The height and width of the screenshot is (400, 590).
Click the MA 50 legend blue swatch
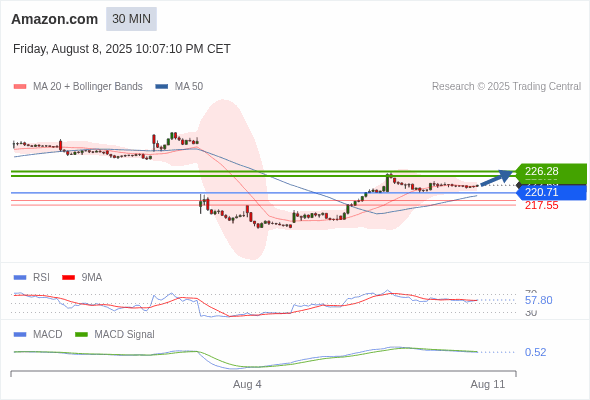tap(161, 87)
